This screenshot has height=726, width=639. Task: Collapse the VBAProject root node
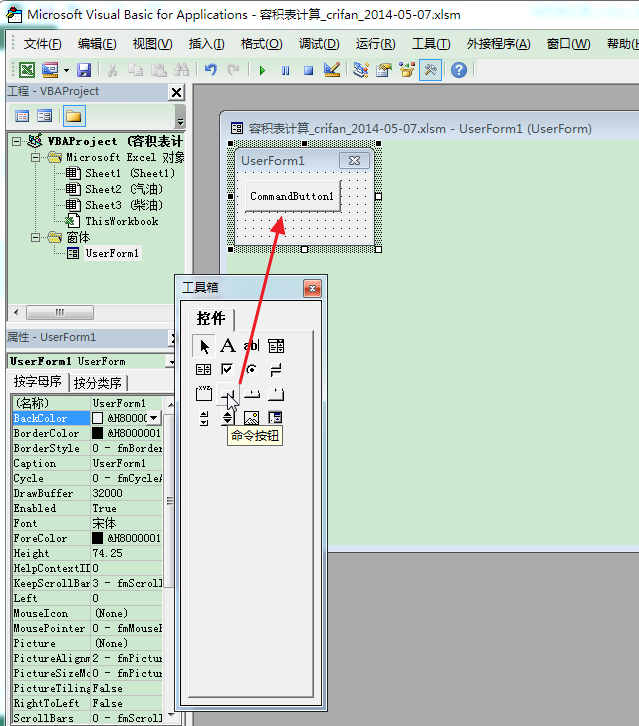click(x=17, y=141)
